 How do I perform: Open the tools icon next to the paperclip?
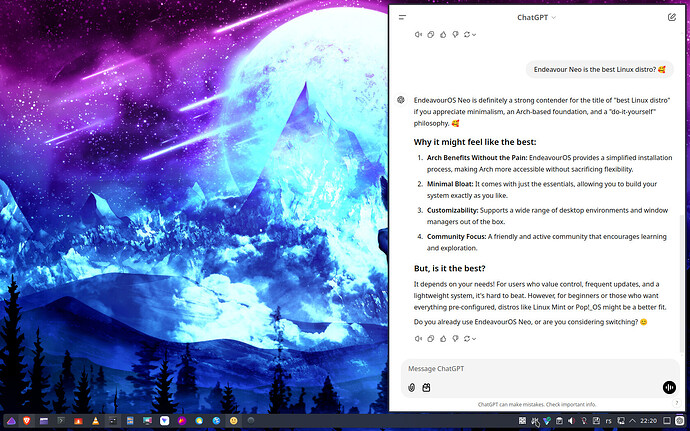[426, 387]
